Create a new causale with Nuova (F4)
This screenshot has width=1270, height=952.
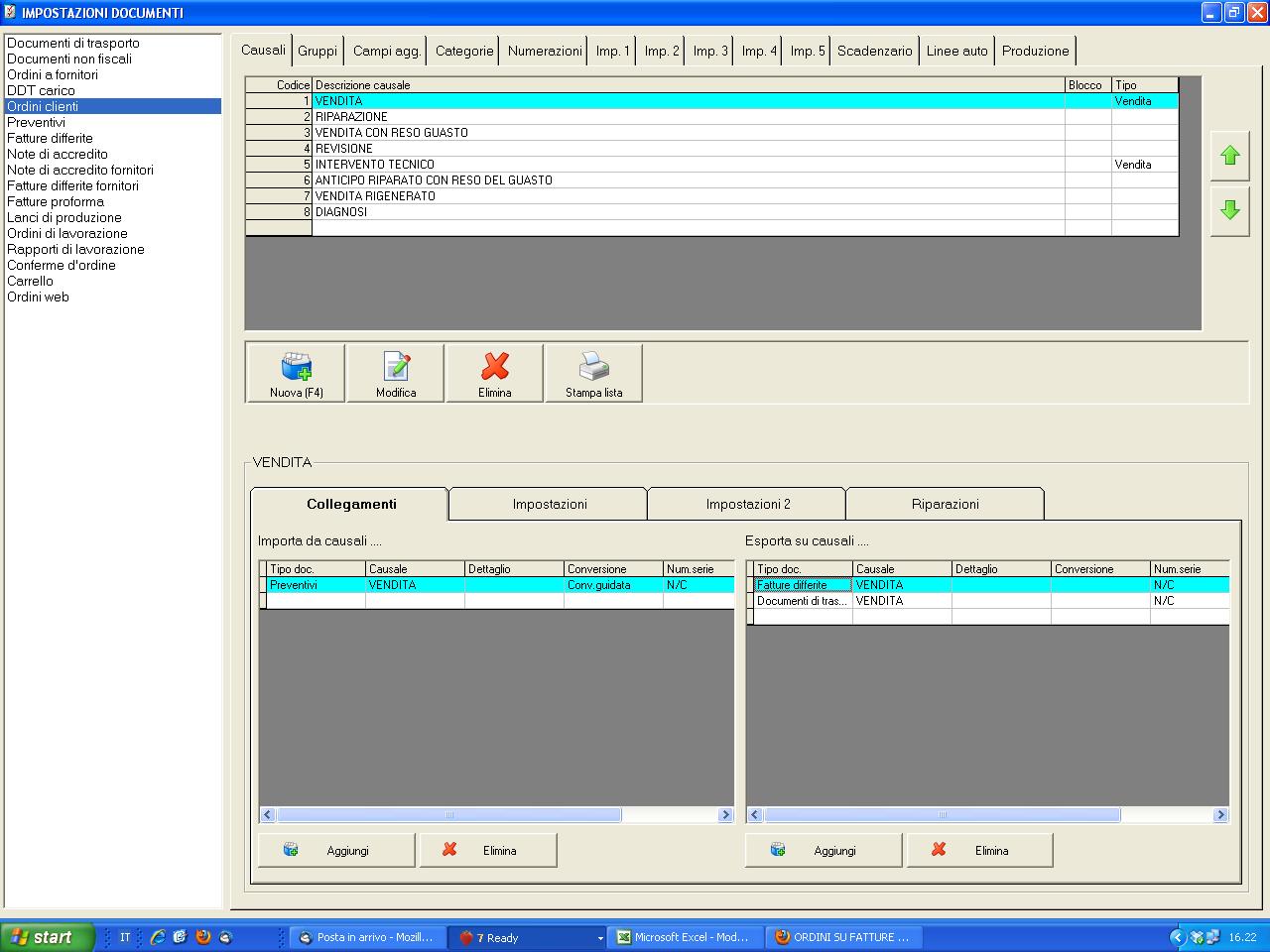[x=296, y=373]
